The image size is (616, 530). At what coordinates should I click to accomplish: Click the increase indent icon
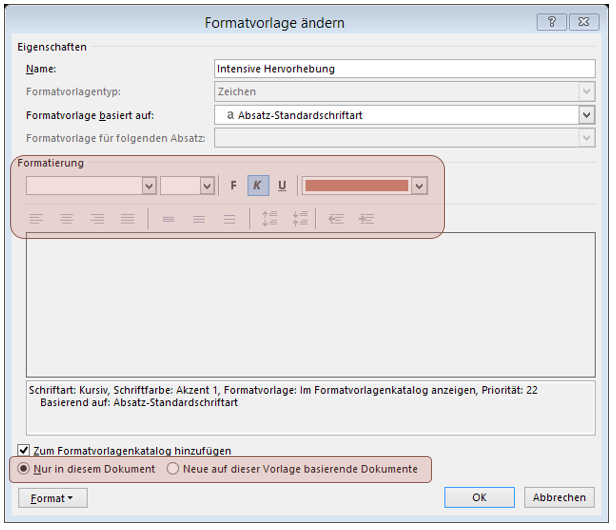point(366,219)
